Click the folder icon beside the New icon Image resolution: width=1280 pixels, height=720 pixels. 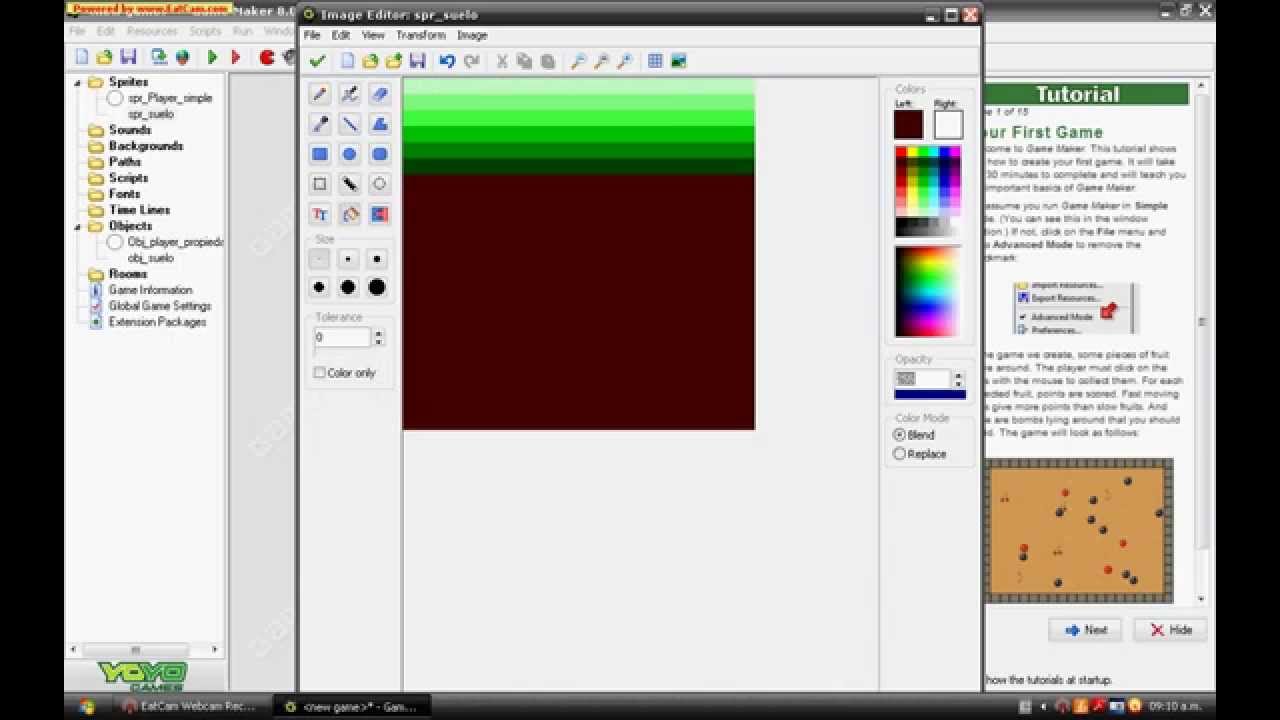(370, 61)
